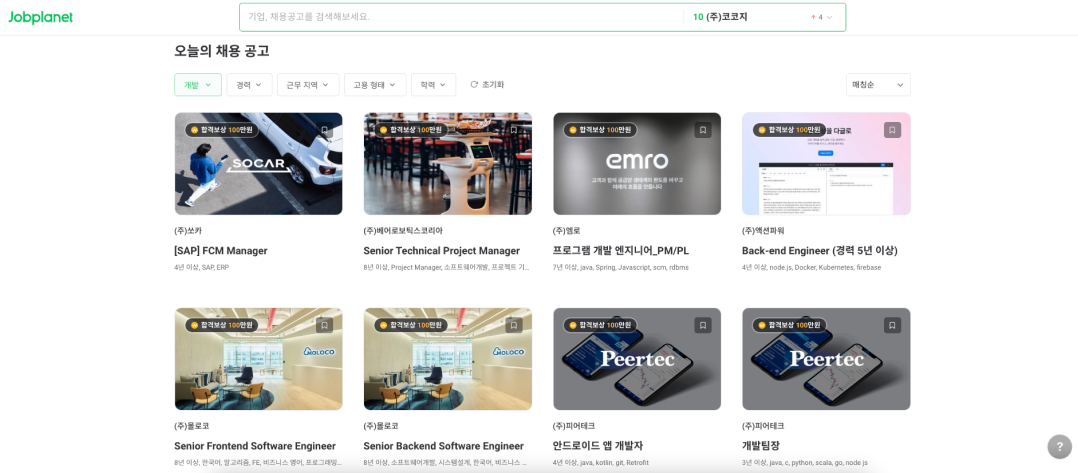Screen dimensions: 1078x473
Task: Open the Moloco thumbnail for Senior Backend Engineer
Action: (448, 359)
